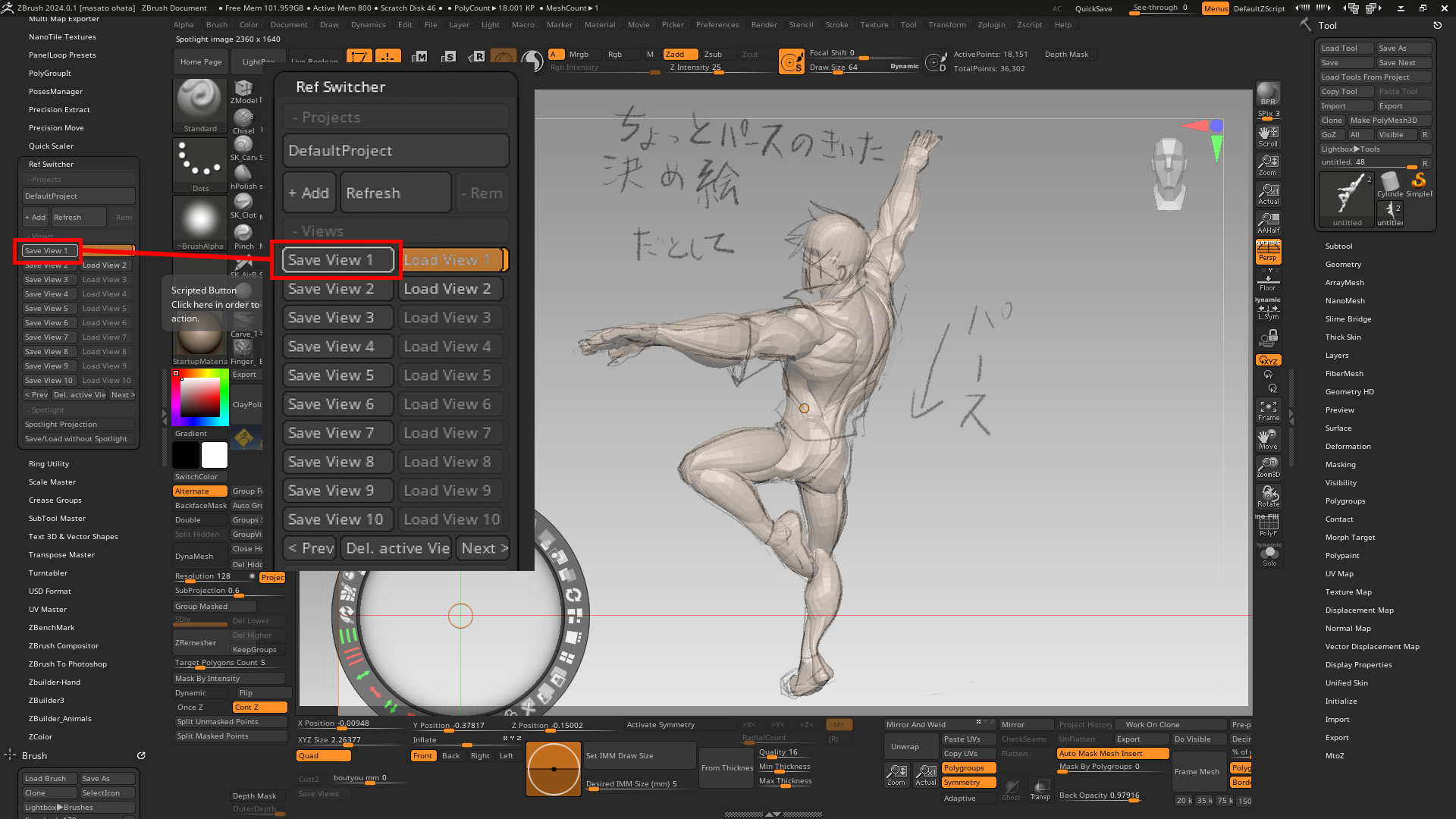Viewport: 1456px width, 819px height.
Task: Select the Standard brush
Action: (199, 106)
